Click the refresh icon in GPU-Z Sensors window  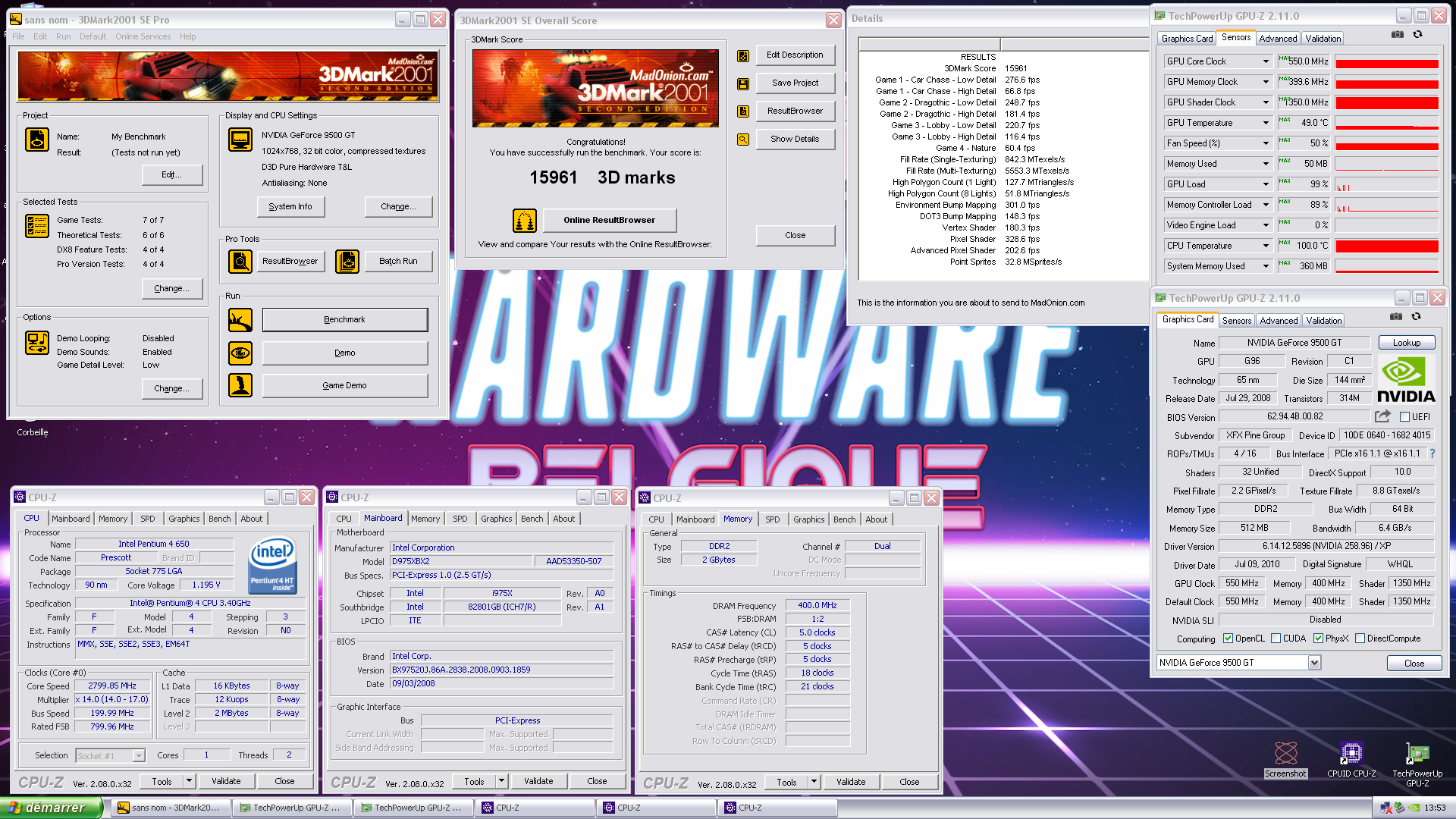click(x=1417, y=35)
